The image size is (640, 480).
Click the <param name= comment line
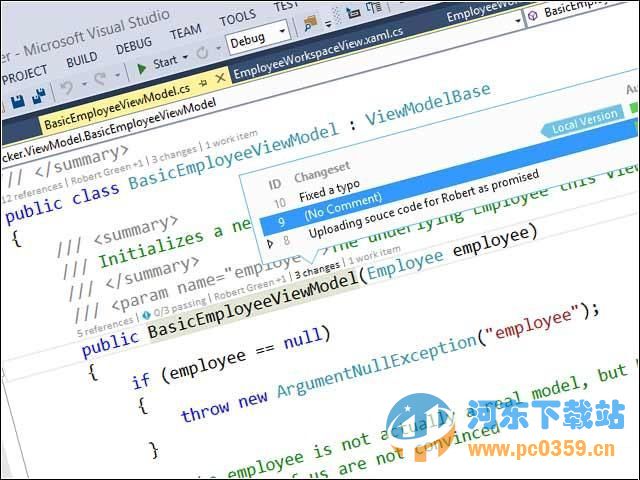190,287
